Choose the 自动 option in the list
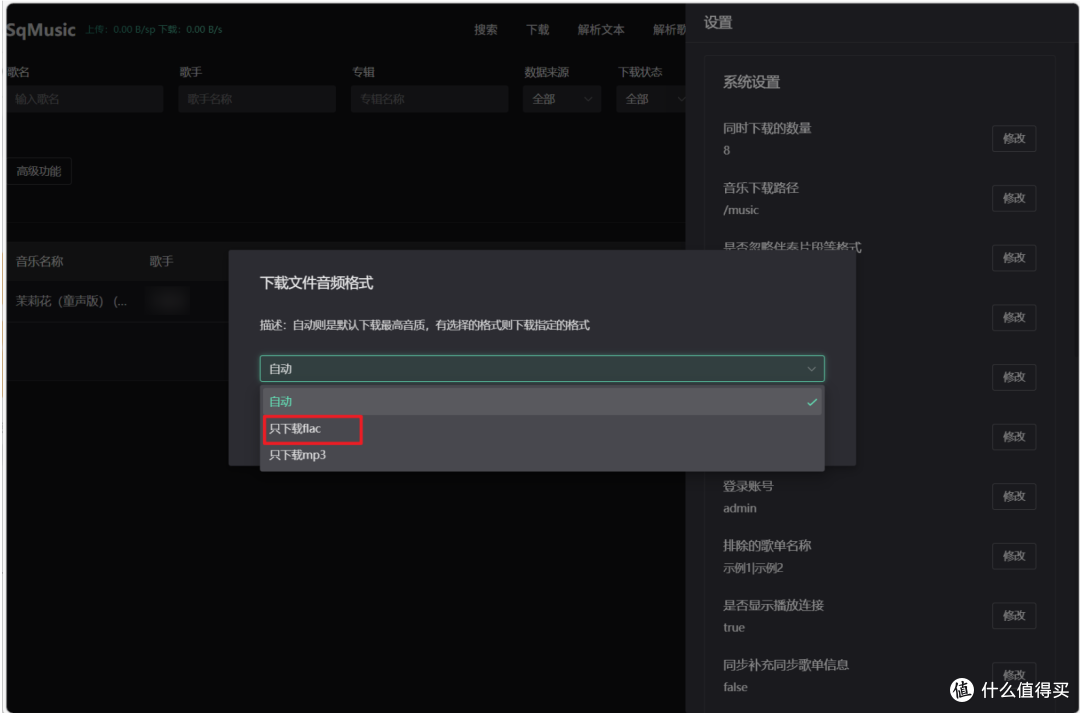1080x713 pixels. tap(542, 402)
